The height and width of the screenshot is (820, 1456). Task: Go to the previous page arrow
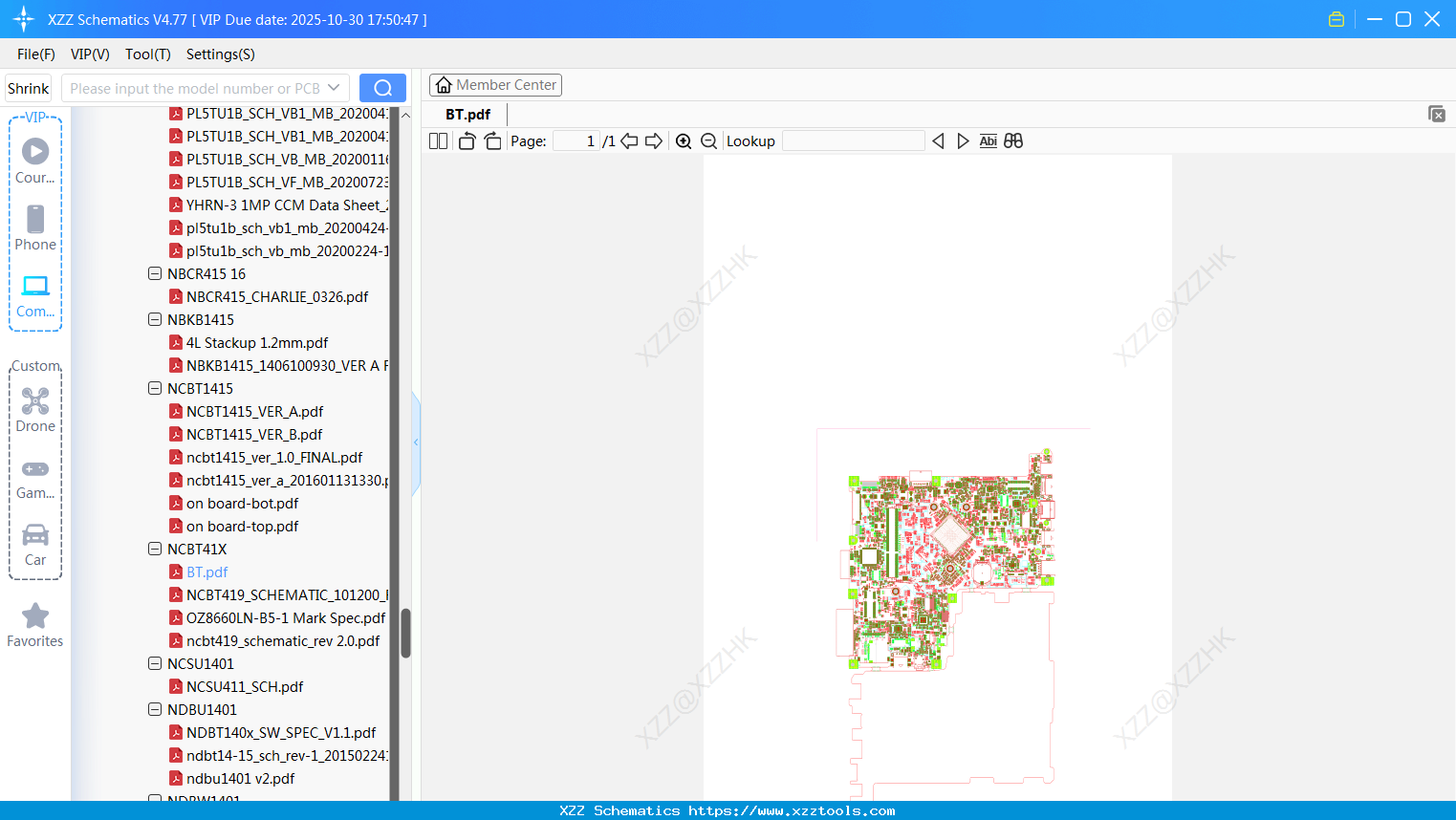[x=629, y=141]
